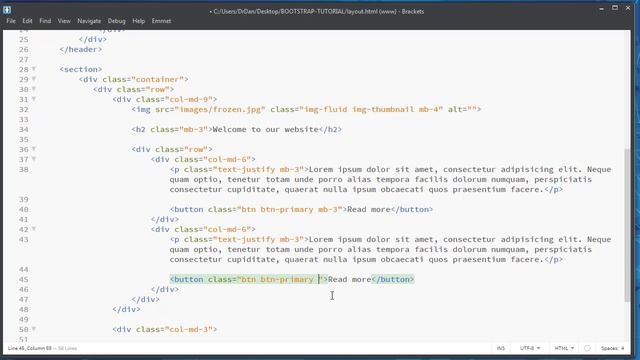Collapse the col-md-6 div on line 42
This screenshot has height=360, width=640.
pos(34,229)
